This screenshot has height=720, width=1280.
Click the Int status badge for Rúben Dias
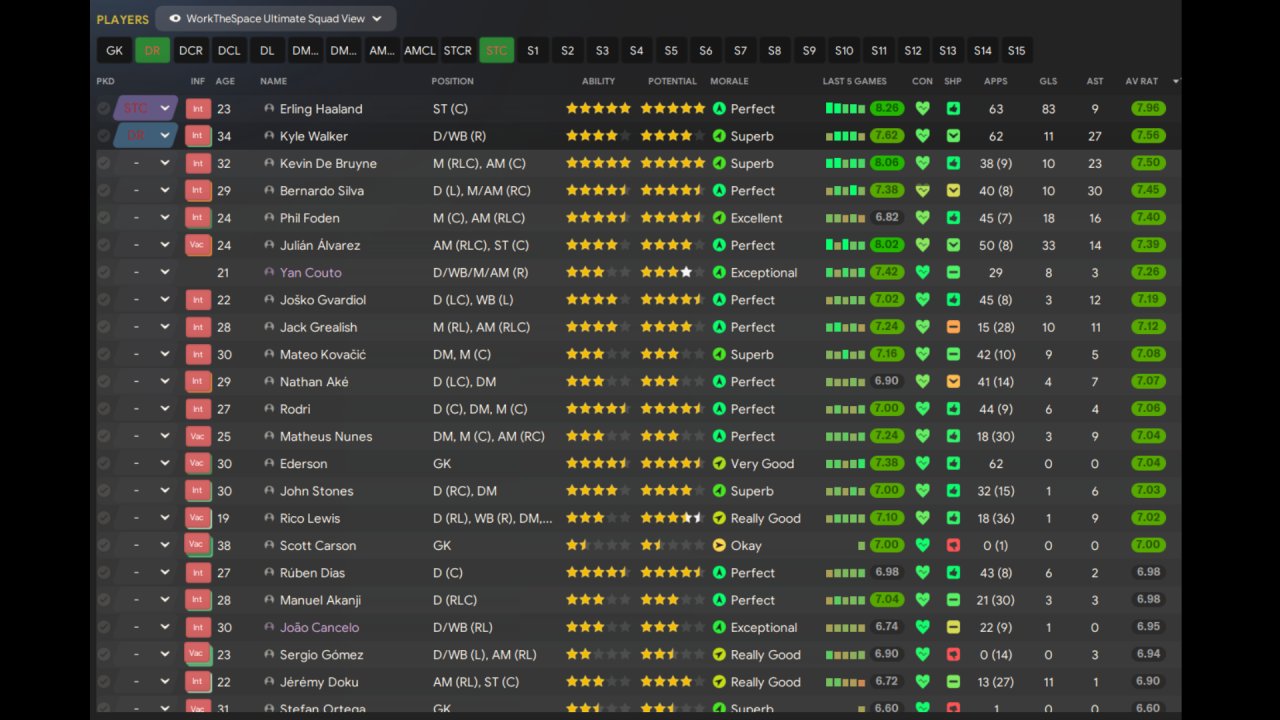197,573
